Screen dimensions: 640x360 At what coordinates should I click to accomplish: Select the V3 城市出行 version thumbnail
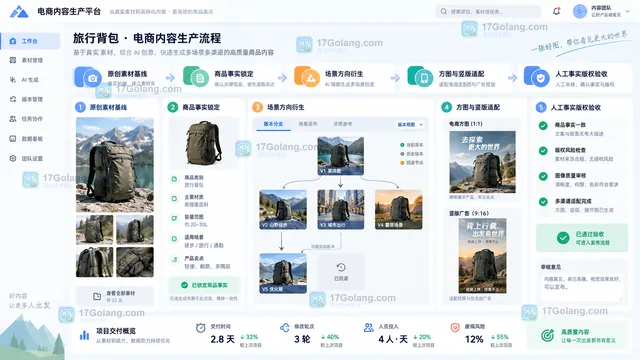click(341, 209)
